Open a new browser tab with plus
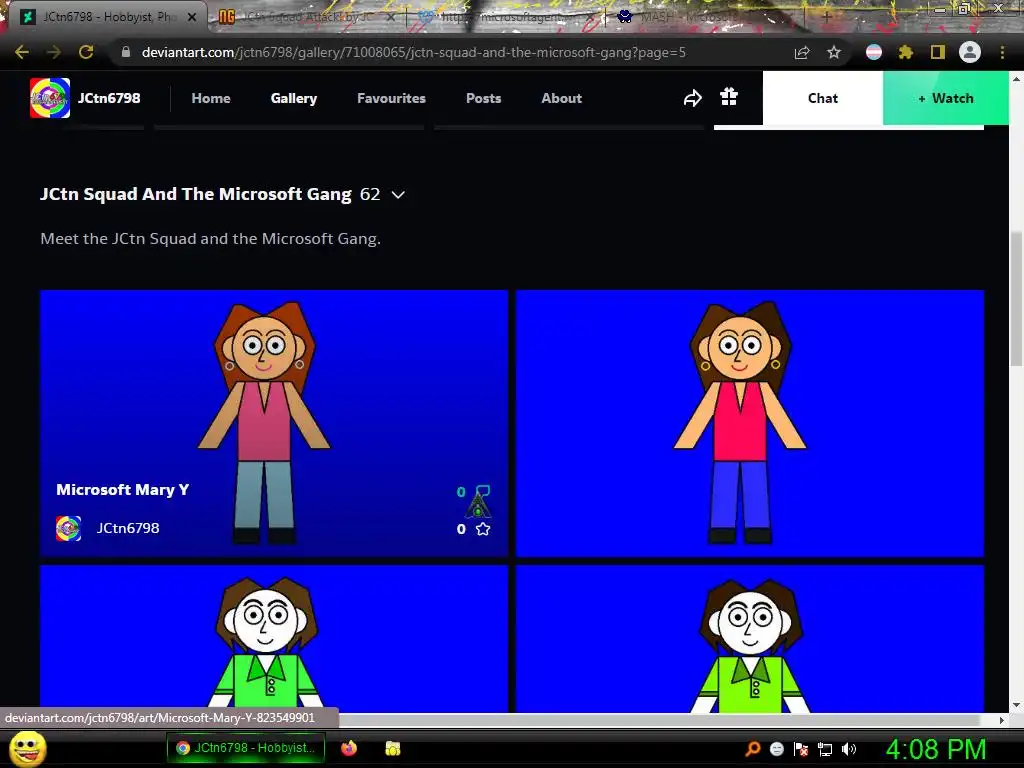The height and width of the screenshot is (768, 1024). pyautogui.click(x=826, y=17)
